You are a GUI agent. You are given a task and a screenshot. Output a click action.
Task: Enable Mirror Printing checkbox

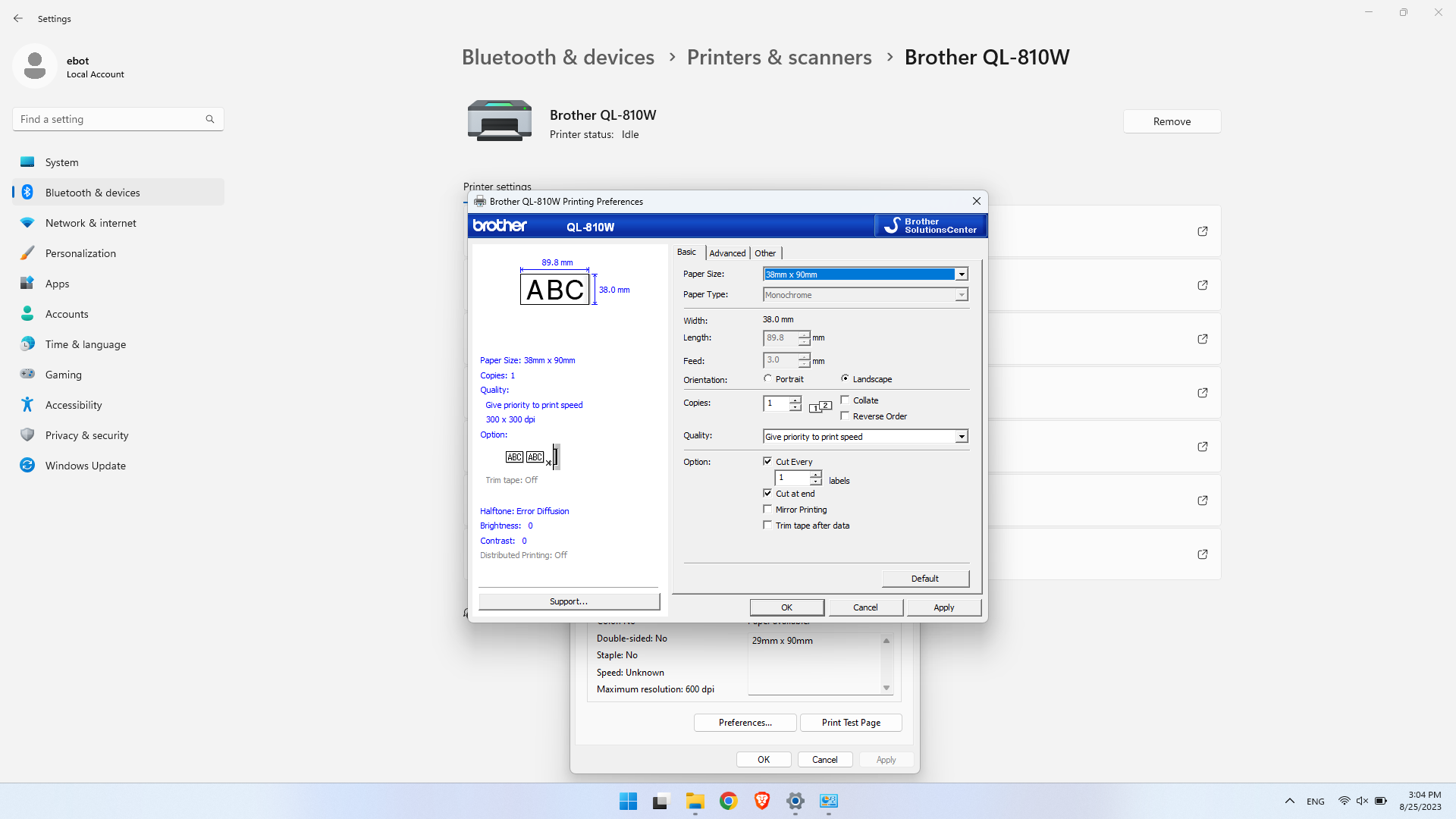(767, 509)
